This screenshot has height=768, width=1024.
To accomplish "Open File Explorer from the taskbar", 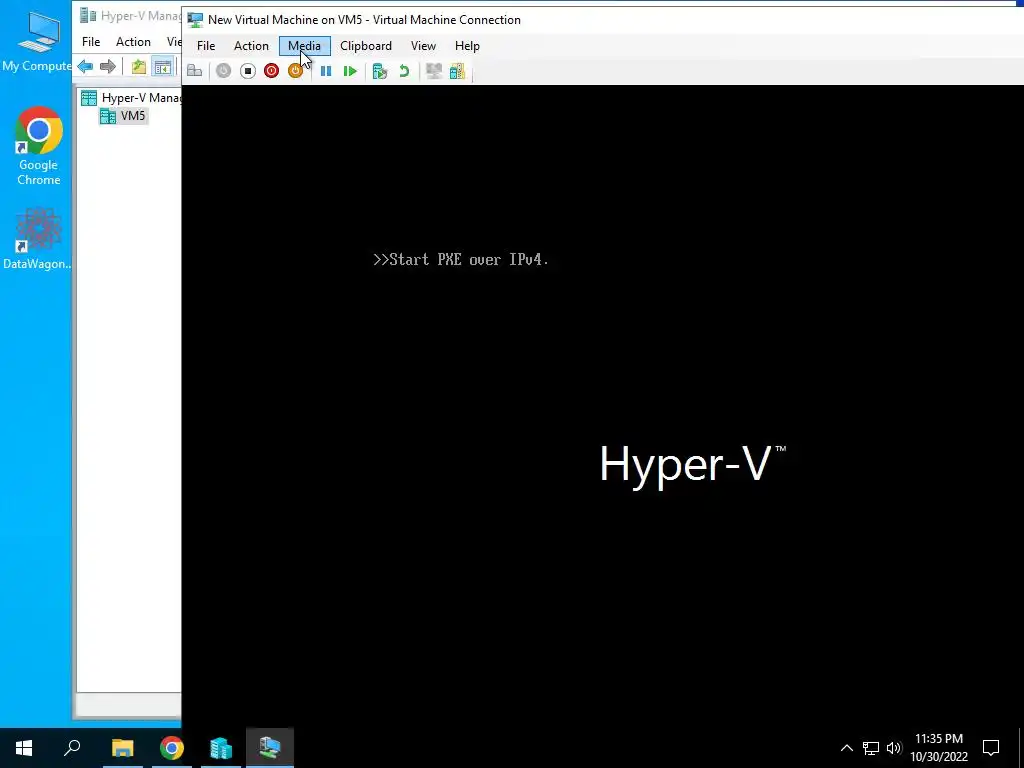I will coord(122,748).
